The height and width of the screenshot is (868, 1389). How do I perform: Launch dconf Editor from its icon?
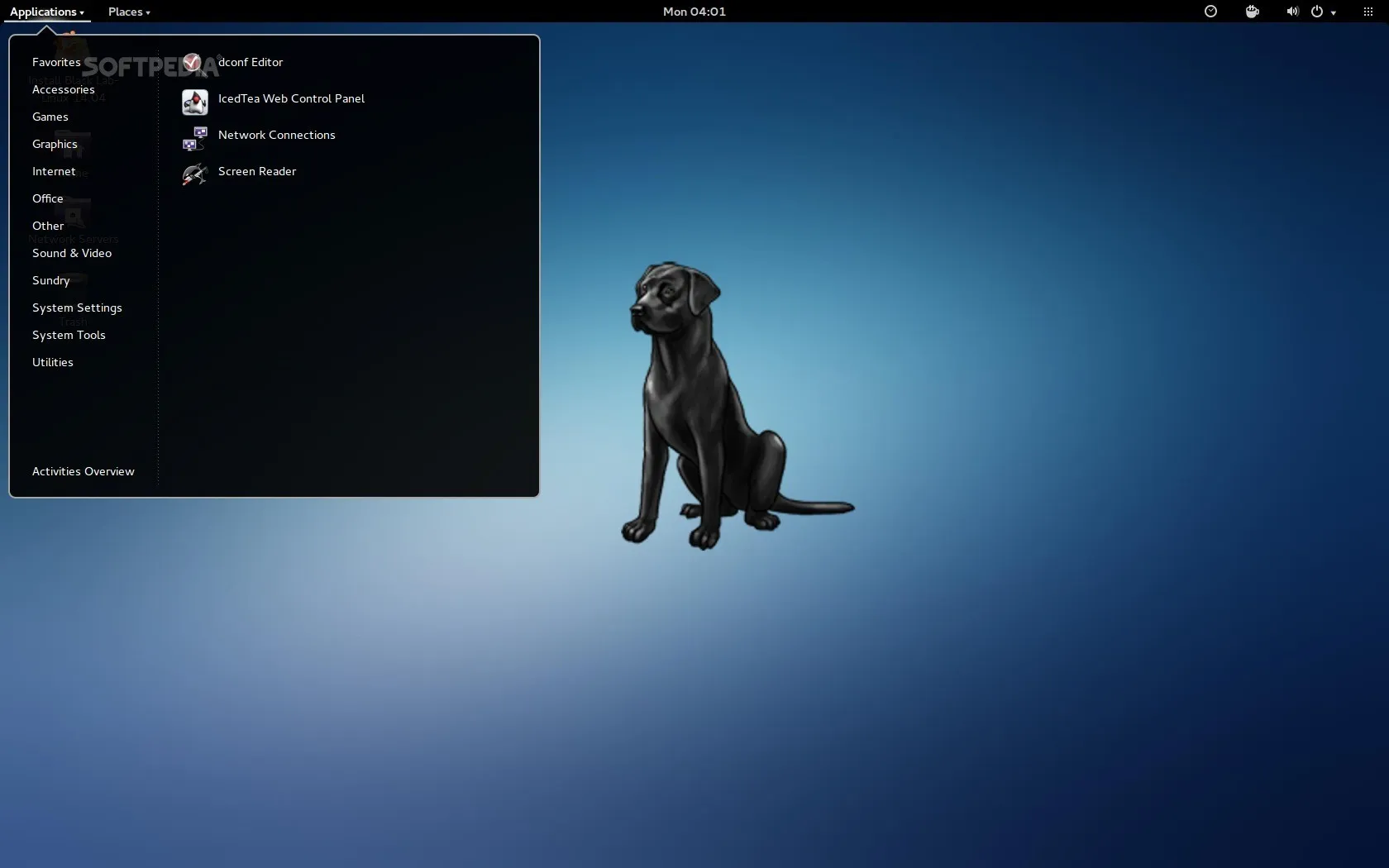point(193,63)
